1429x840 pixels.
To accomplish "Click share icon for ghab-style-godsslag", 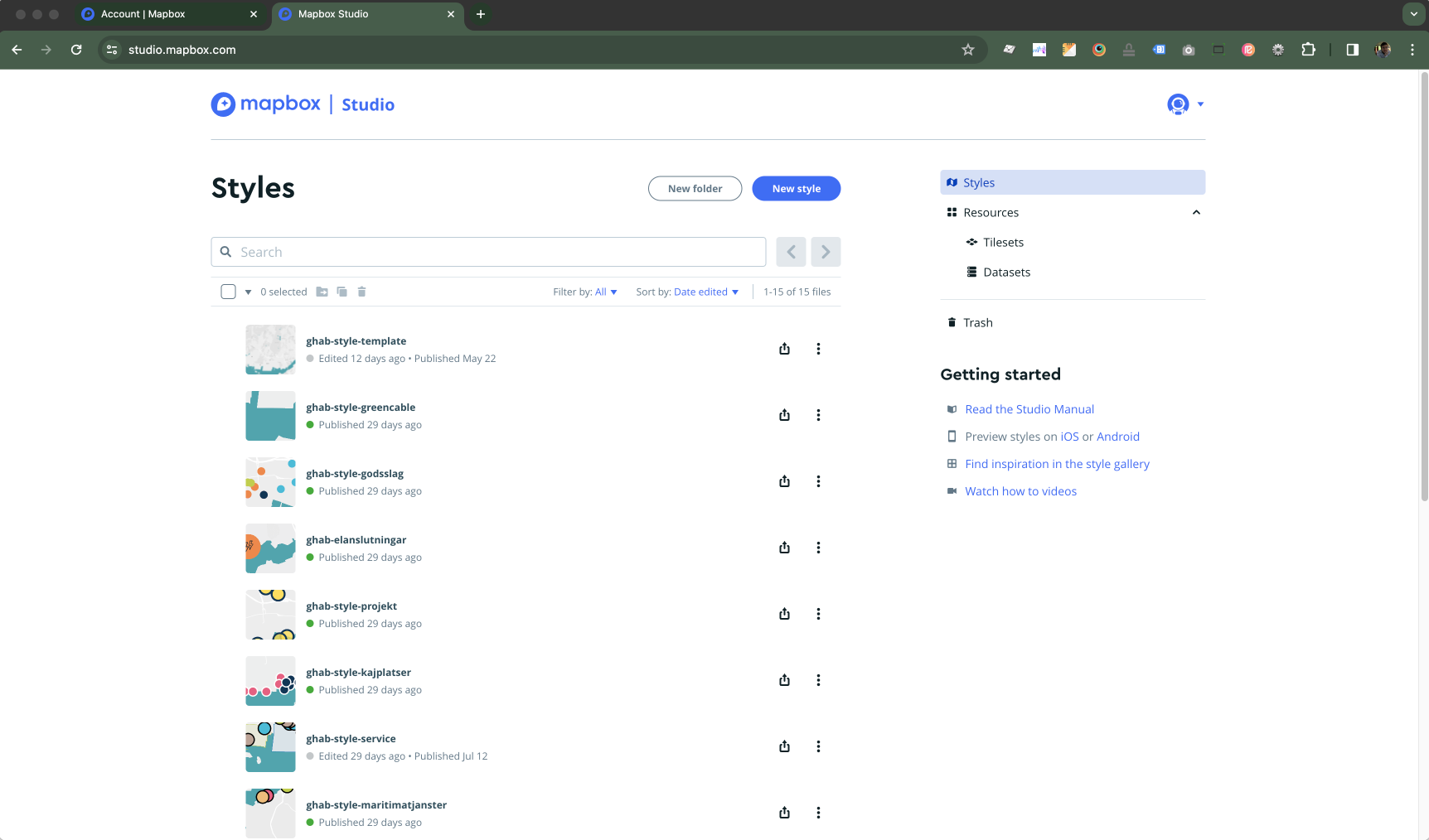I will point(784,481).
